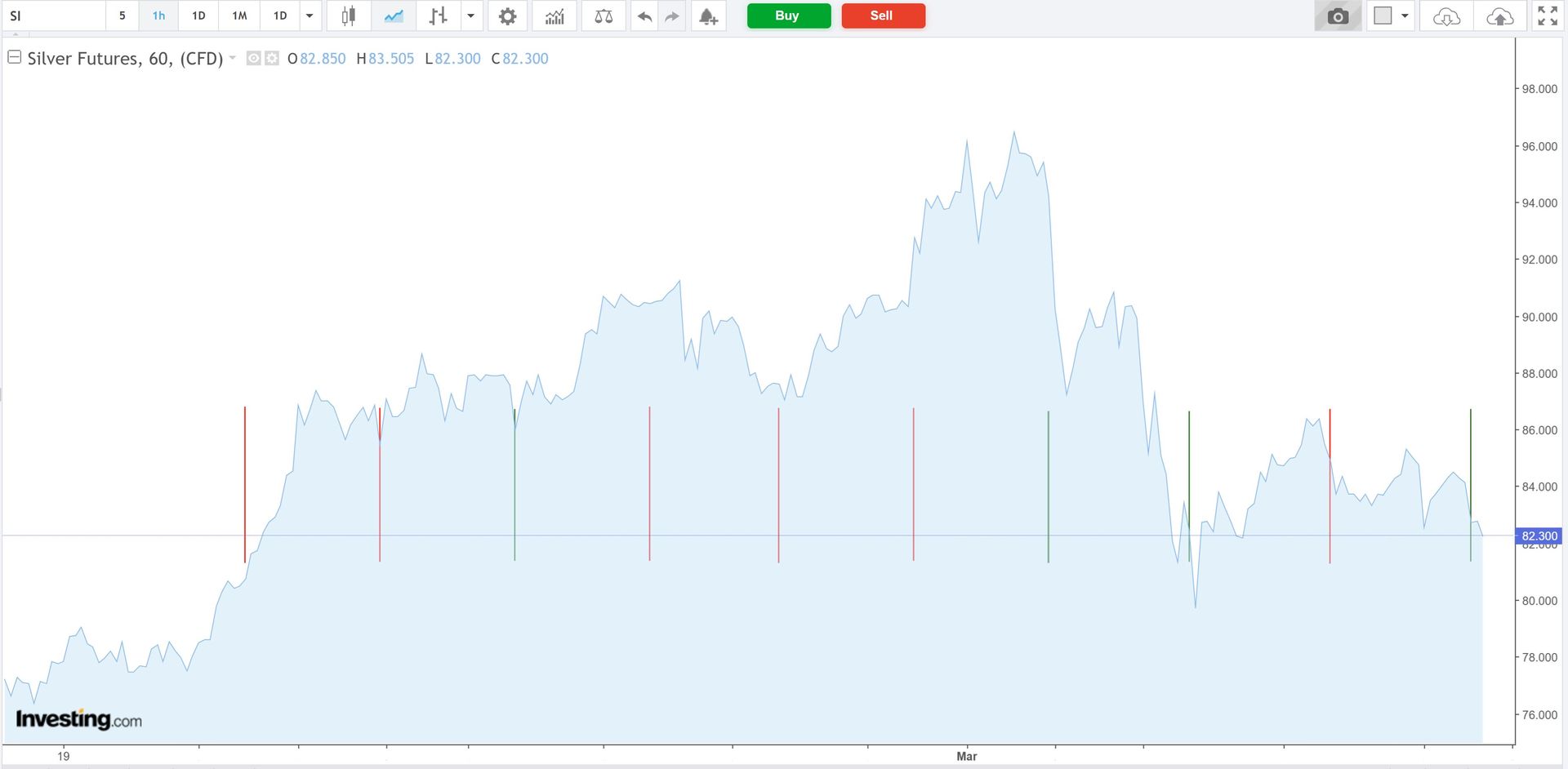This screenshot has width=1568, height=769.
Task: Open chart settings gear
Action: (507, 16)
